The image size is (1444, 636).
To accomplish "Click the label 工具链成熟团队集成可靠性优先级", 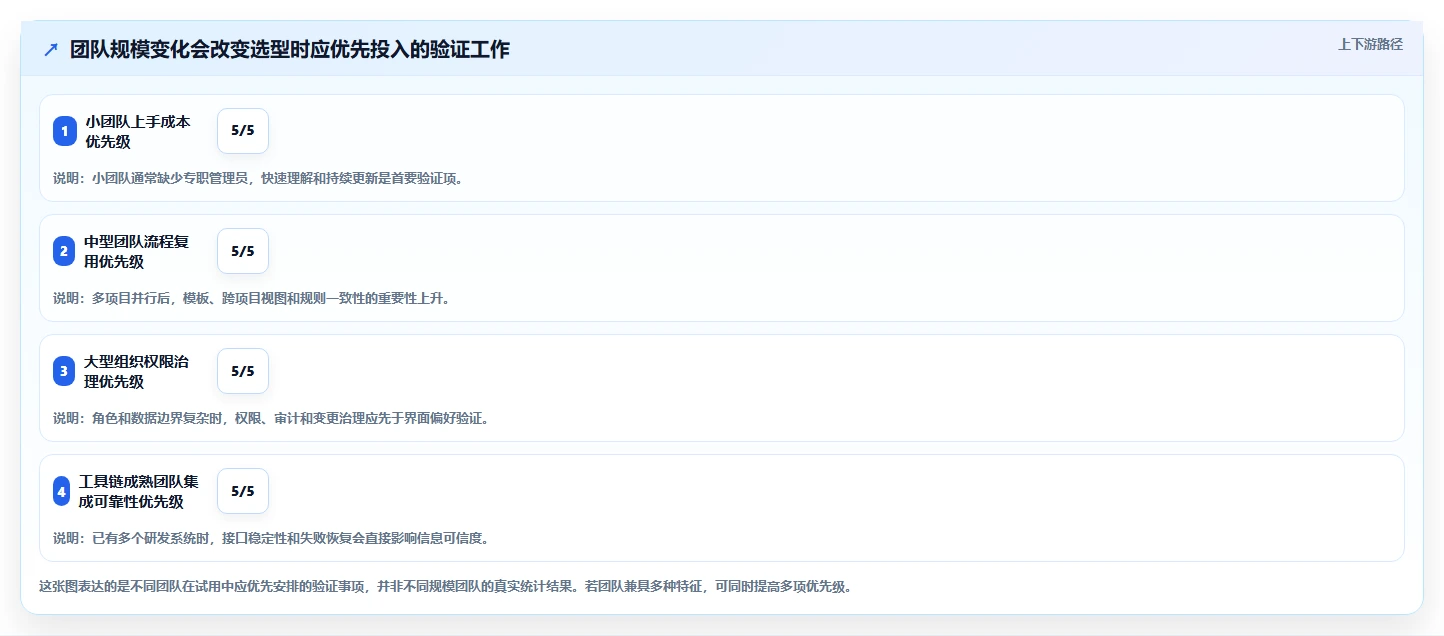I will click(x=139, y=491).
